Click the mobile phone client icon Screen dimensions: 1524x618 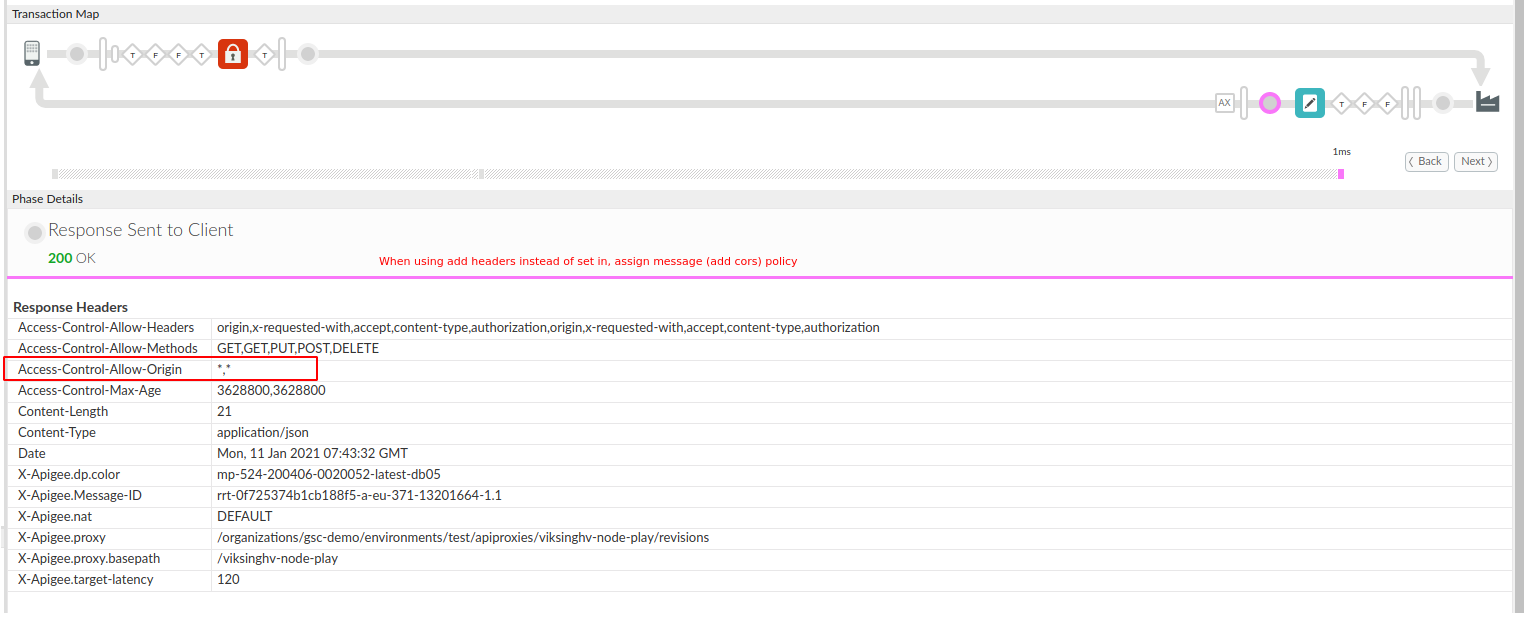tap(33, 54)
